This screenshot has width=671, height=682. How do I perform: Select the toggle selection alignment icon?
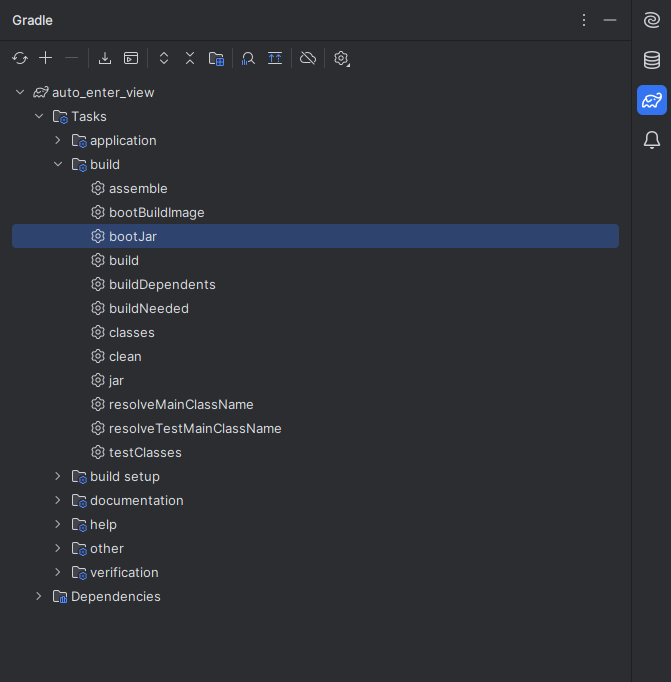275,58
